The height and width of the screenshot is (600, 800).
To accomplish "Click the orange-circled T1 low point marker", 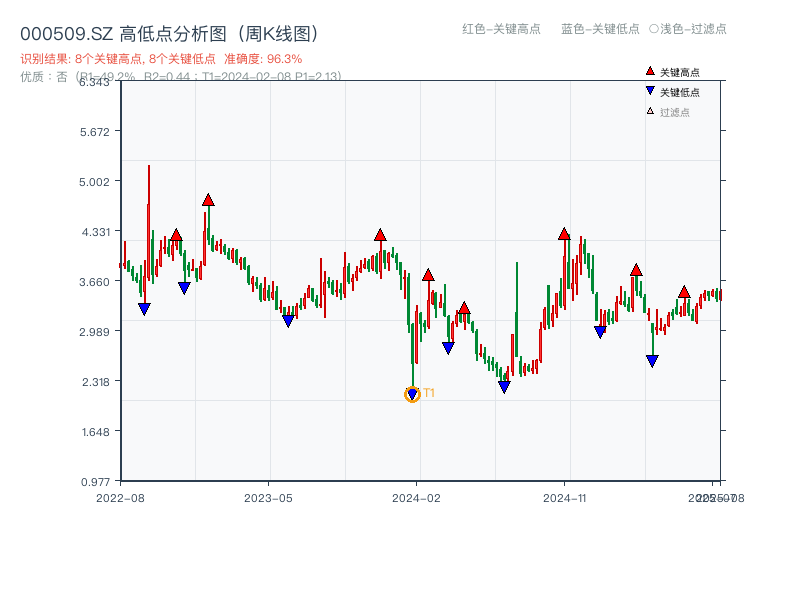I will (412, 394).
